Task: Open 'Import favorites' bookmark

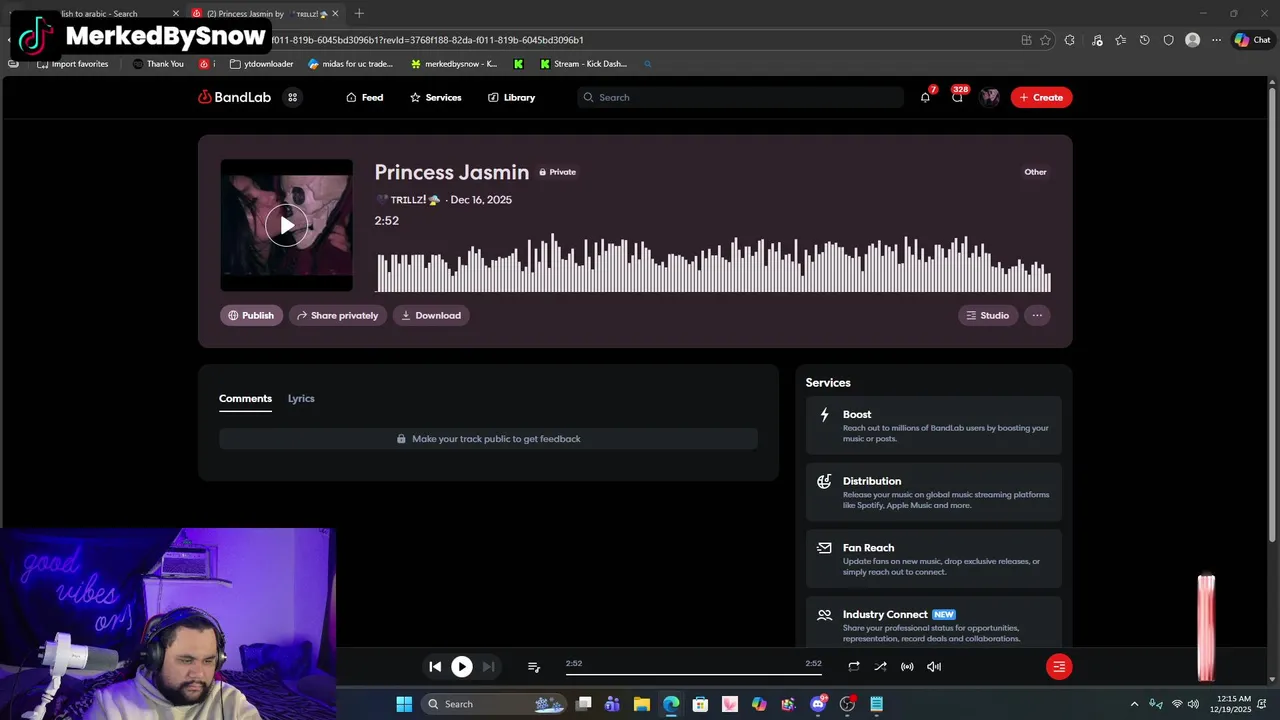Action: click(x=72, y=64)
